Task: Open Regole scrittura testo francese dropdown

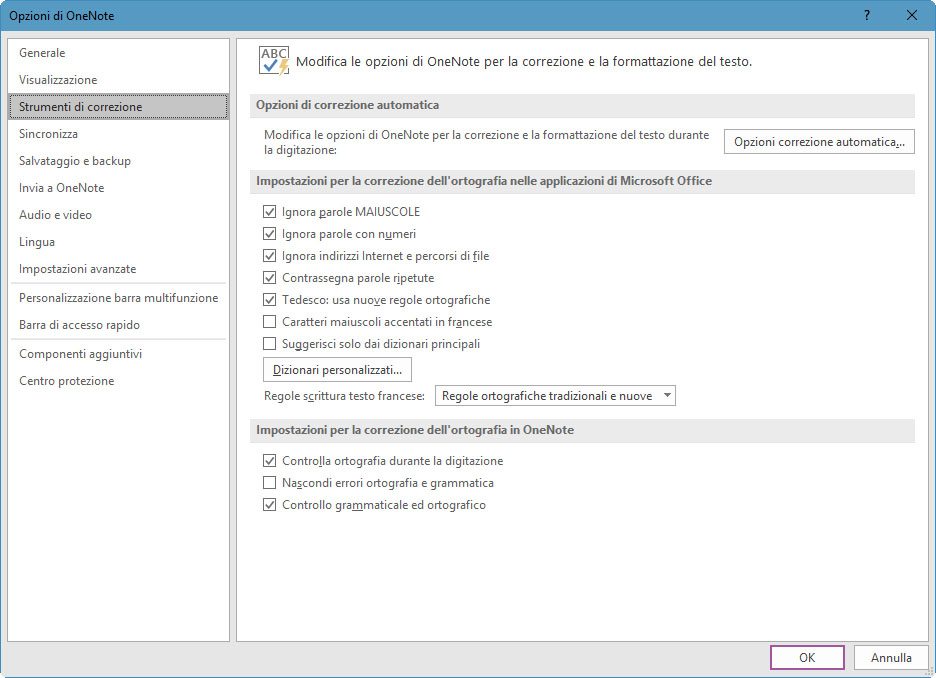Action: (555, 396)
